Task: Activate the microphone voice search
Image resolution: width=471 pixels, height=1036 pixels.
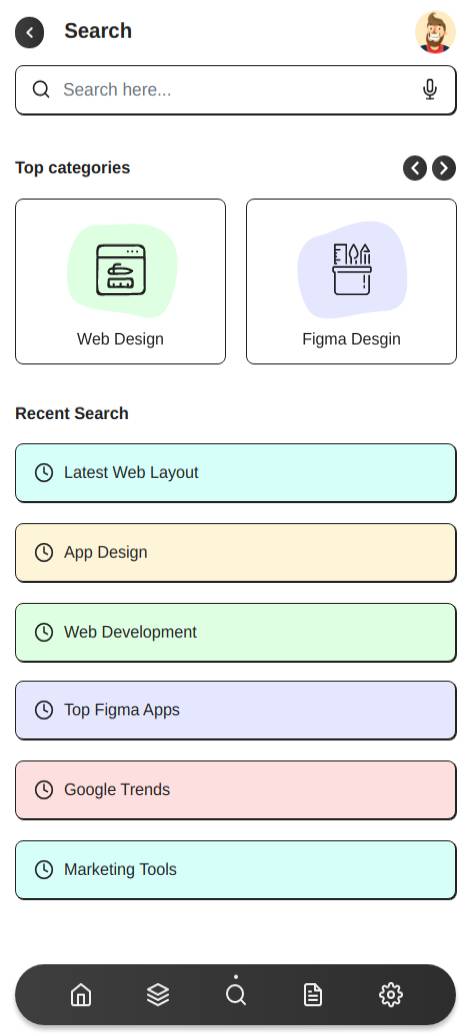Action: [x=430, y=89]
